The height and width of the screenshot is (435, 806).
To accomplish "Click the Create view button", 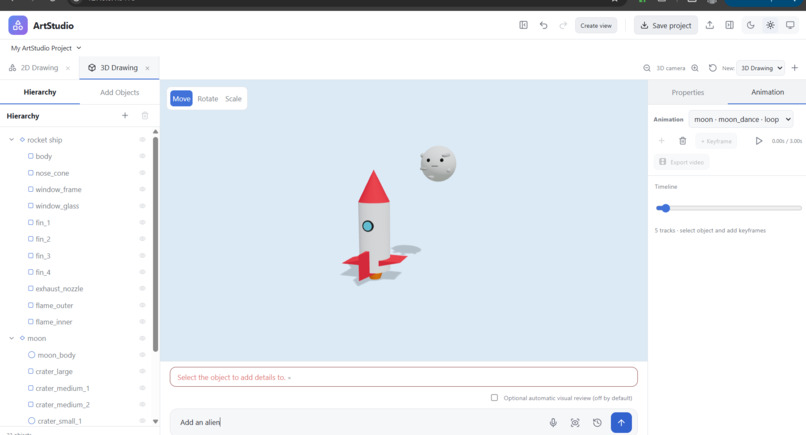I will (x=596, y=25).
